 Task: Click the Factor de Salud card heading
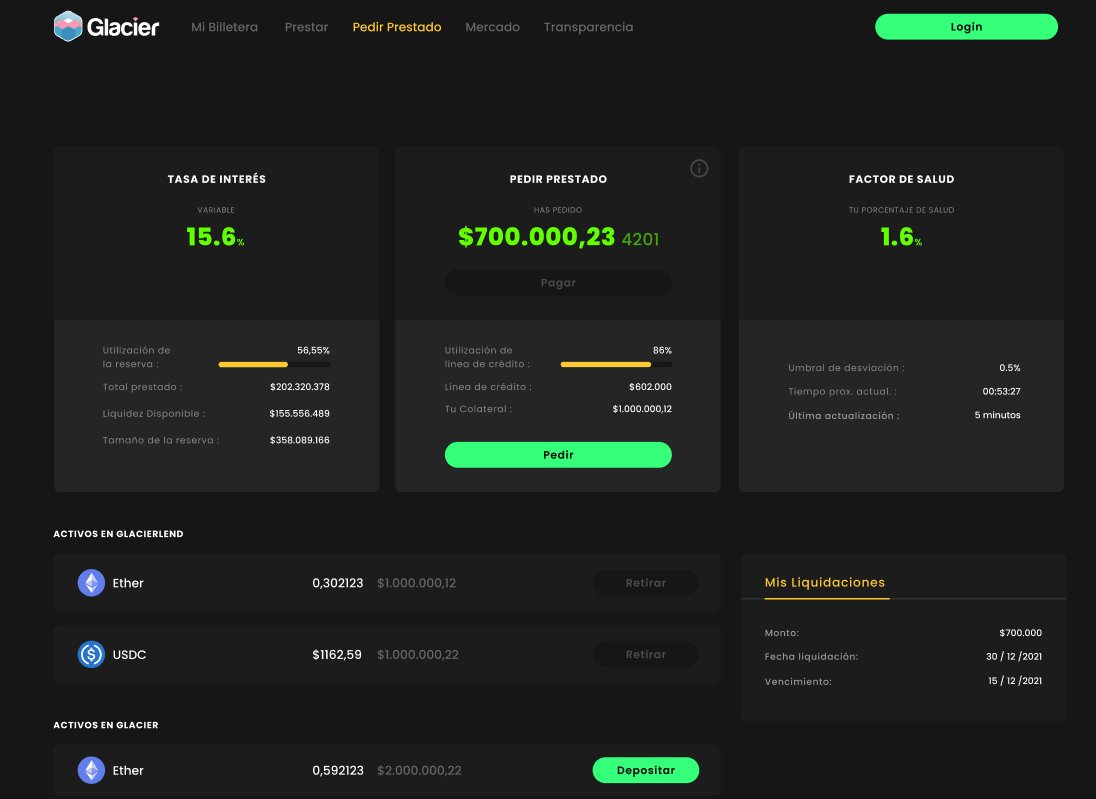[x=901, y=179]
